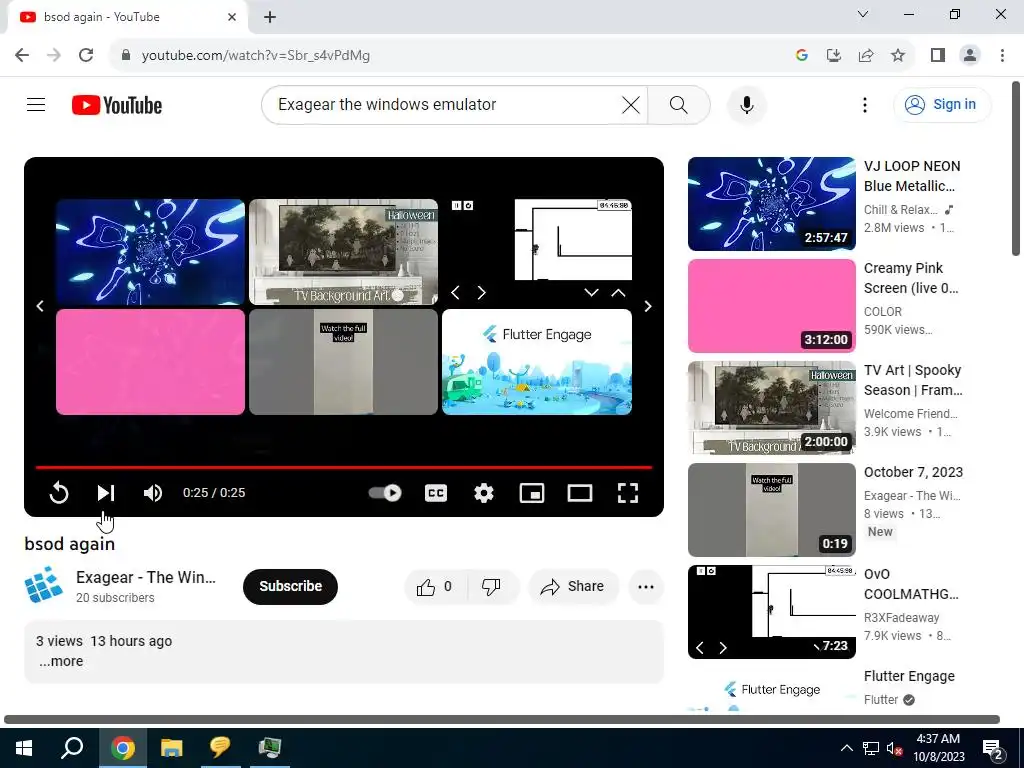Share the video
This screenshot has width=1024, height=768.
click(573, 586)
